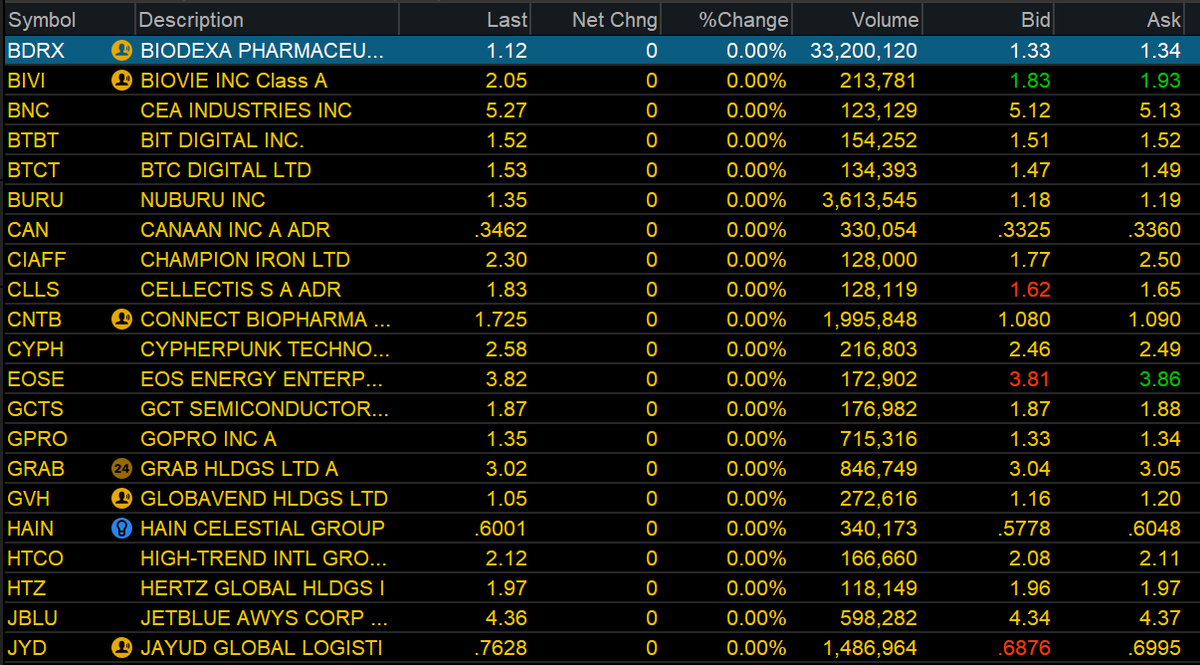Sort by the %Change column header
The width and height of the screenshot is (1200, 665).
point(727,19)
